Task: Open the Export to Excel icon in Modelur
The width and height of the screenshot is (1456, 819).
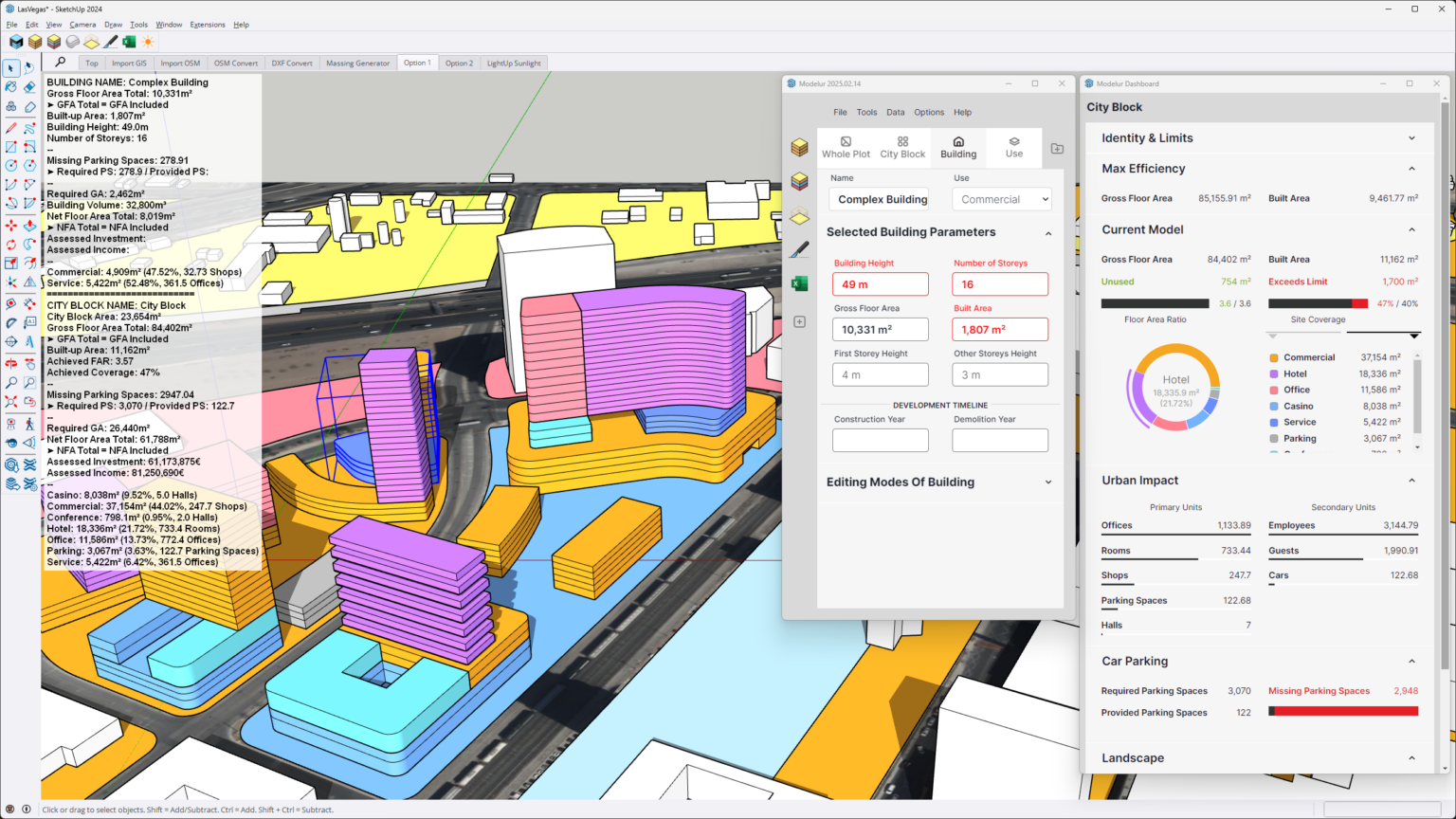Action: point(799,282)
